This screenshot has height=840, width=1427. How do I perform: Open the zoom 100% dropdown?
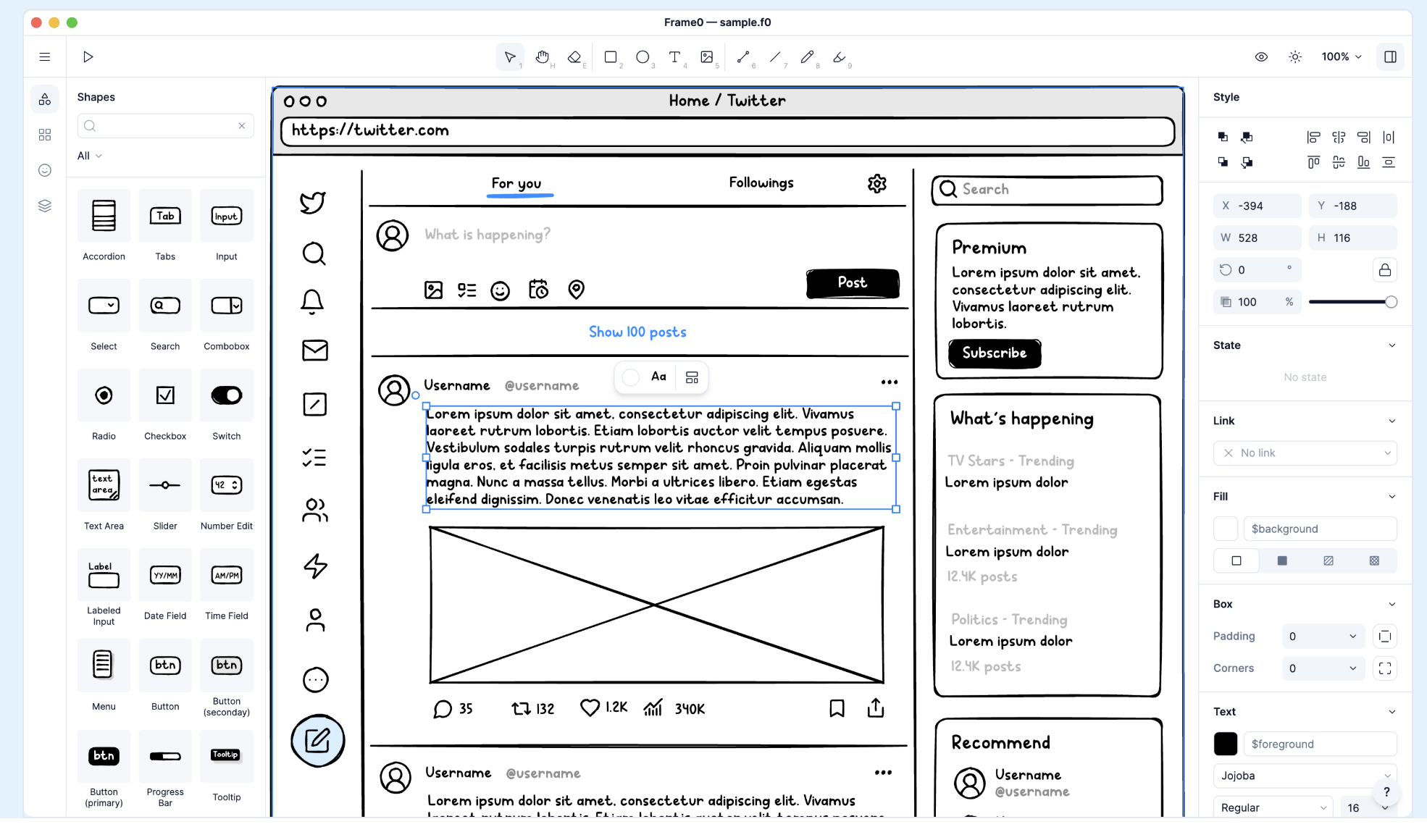pyautogui.click(x=1341, y=56)
